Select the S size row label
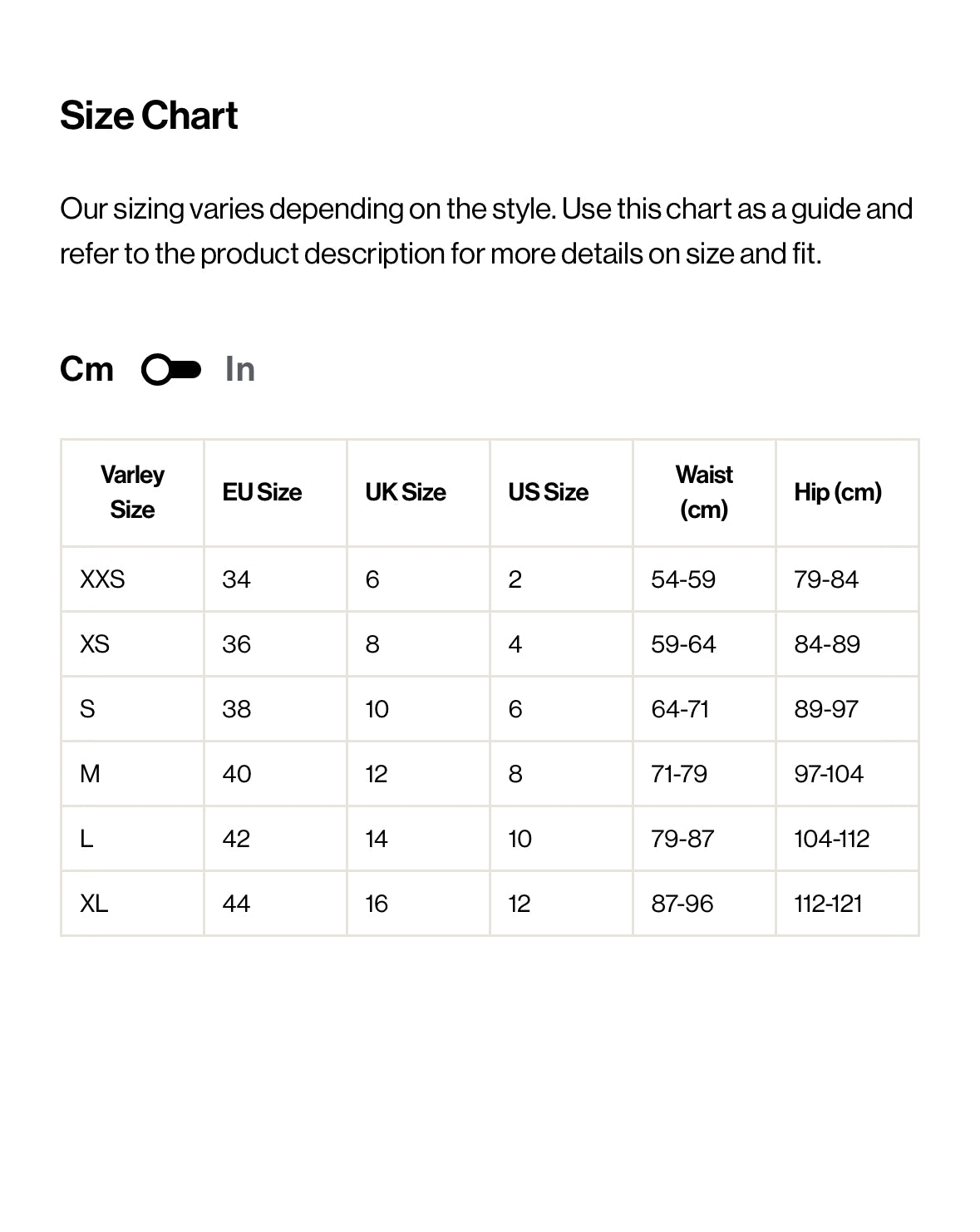980x1232 pixels. [87, 709]
